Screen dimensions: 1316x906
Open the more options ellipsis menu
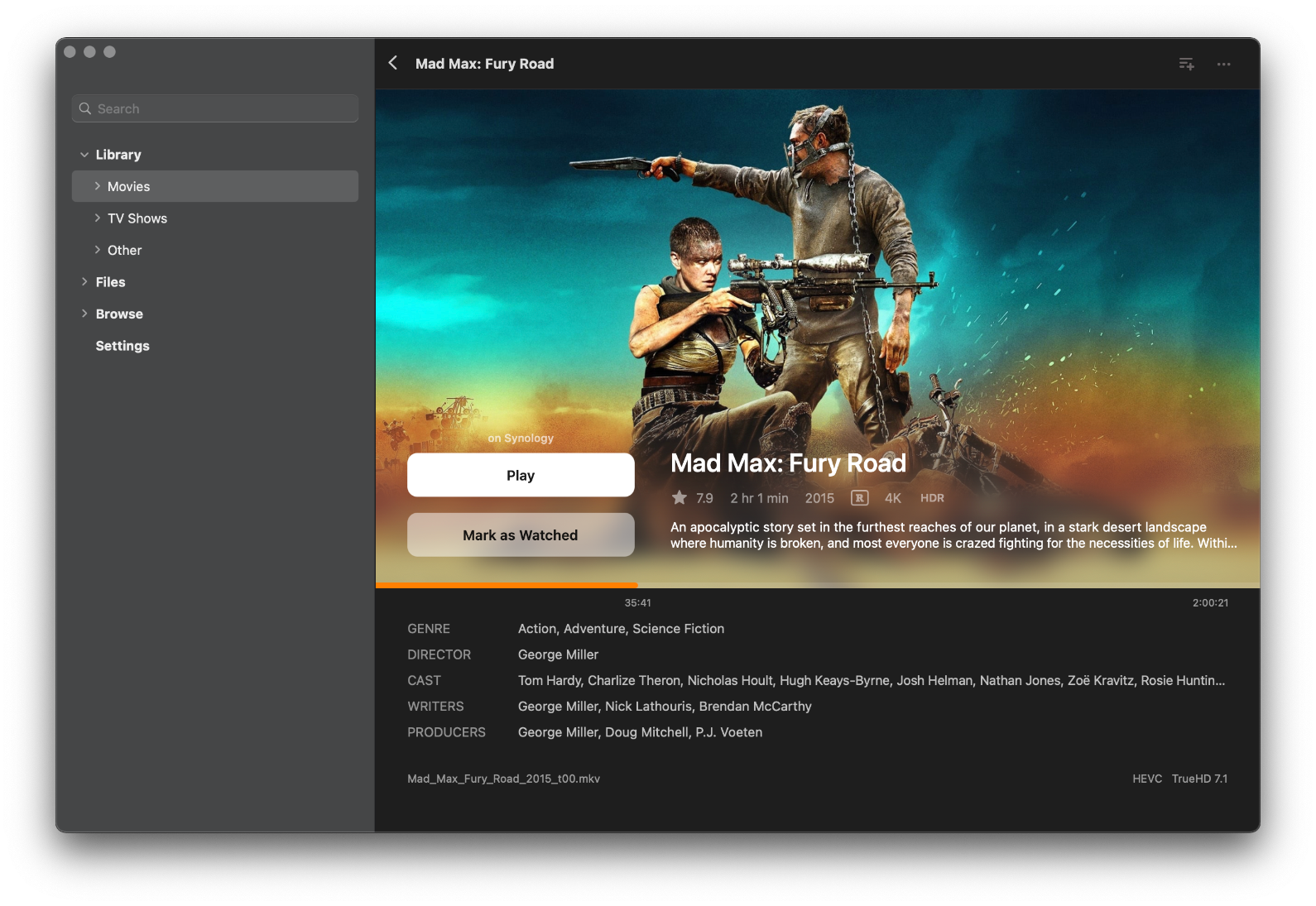pyautogui.click(x=1223, y=64)
